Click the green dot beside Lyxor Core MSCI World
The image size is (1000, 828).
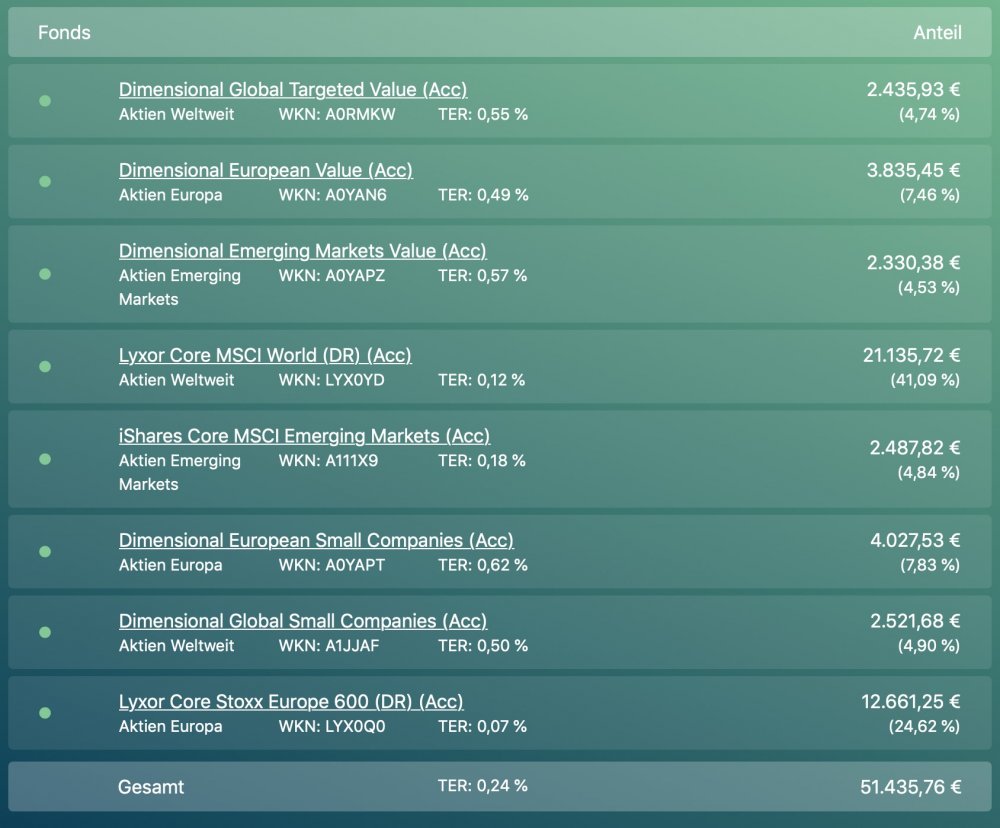click(x=45, y=367)
